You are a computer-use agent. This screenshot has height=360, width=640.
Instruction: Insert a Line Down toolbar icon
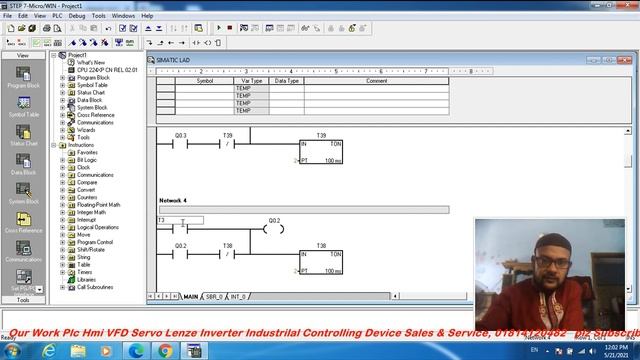click(x=149, y=42)
